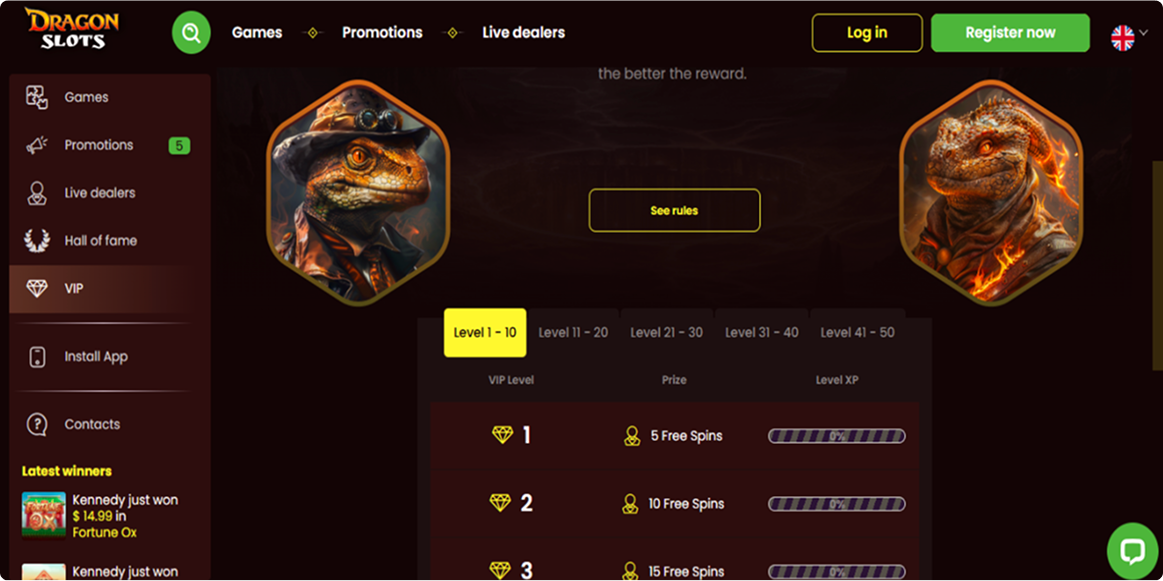Click the Register now button
Screen dimensions: 1163x581
coord(1010,33)
